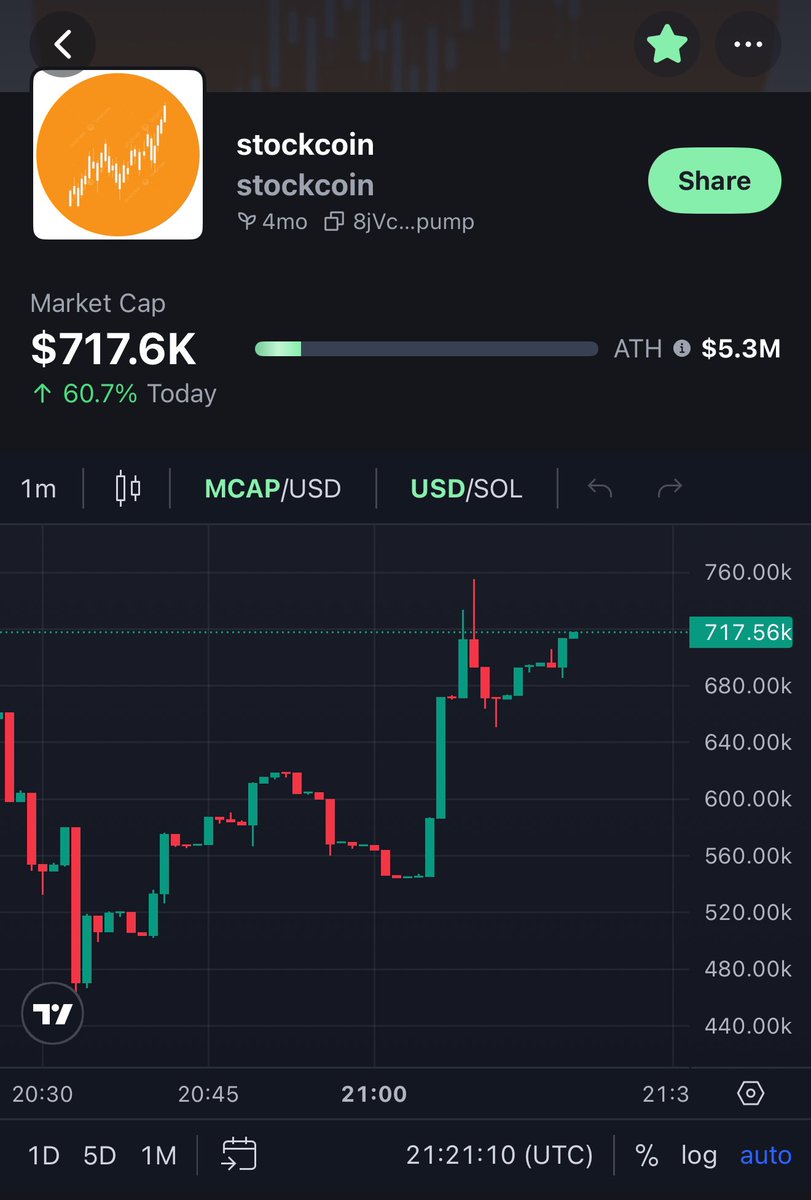The width and height of the screenshot is (811, 1200).
Task: Select the 1D range tab
Action: [x=43, y=1156]
